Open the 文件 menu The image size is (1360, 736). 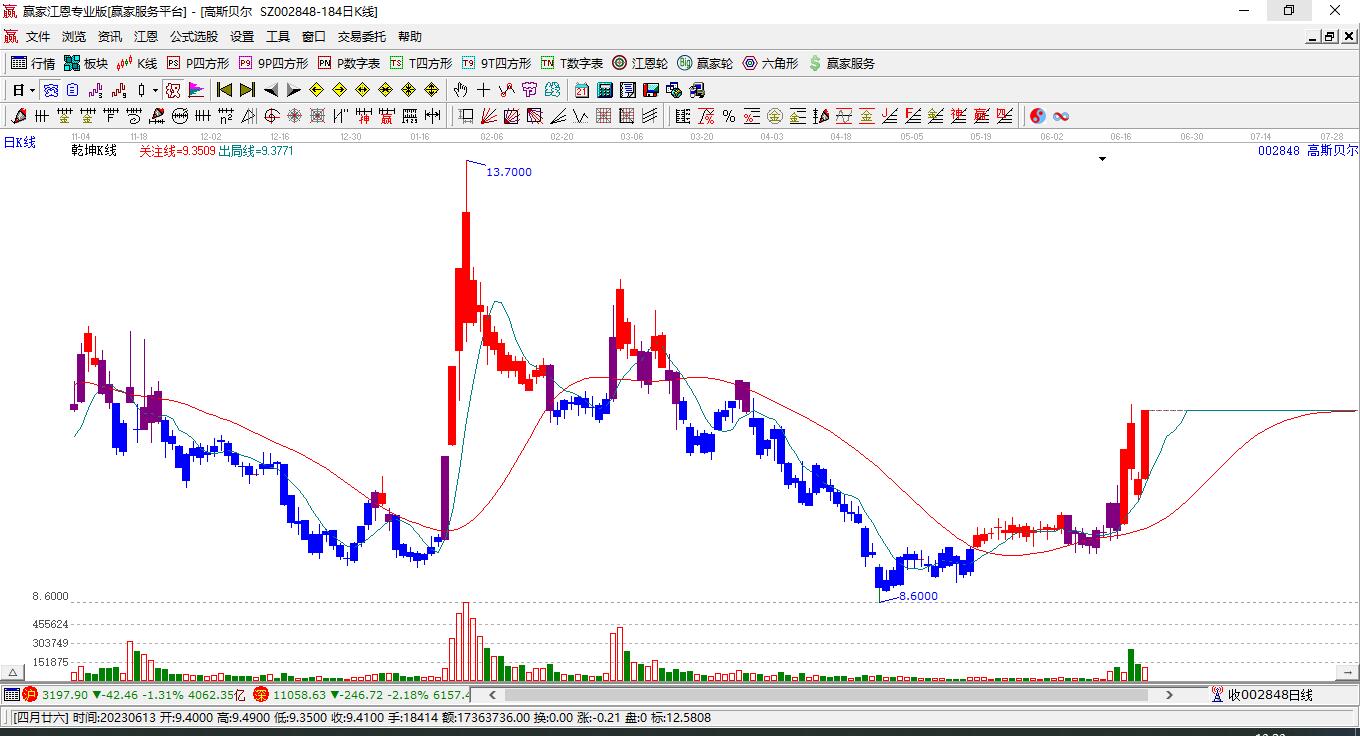click(x=38, y=37)
